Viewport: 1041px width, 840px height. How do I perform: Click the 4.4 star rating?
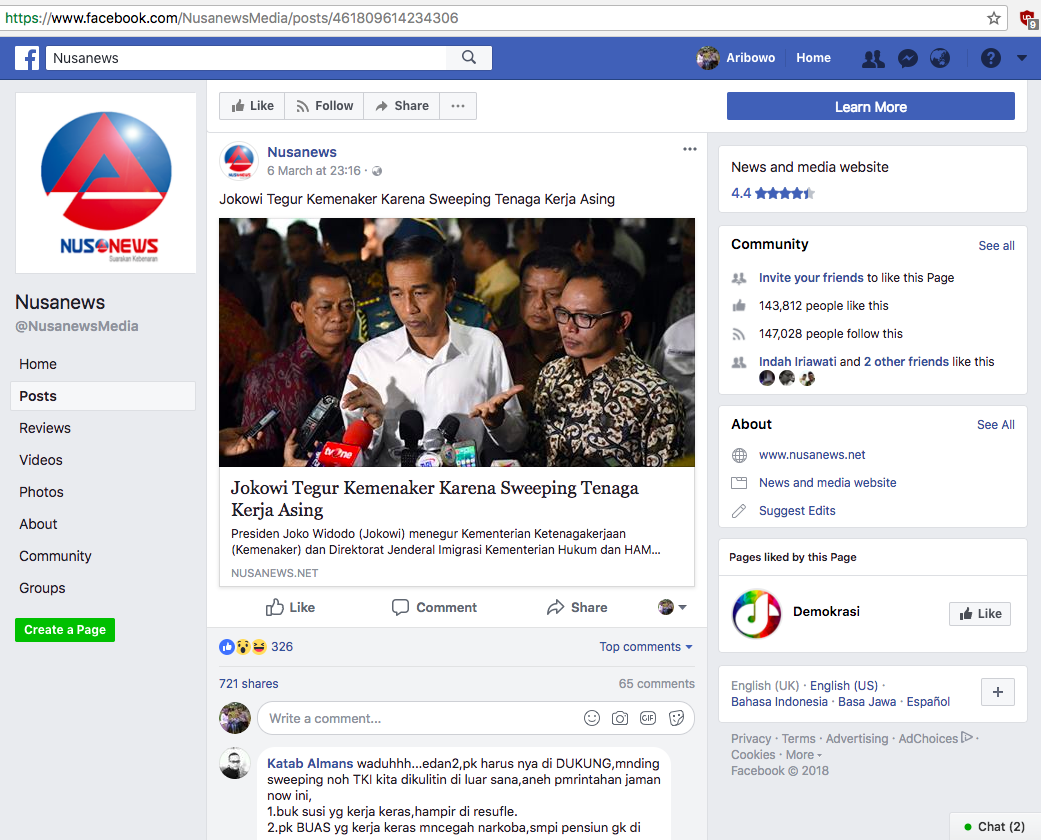tap(773, 193)
